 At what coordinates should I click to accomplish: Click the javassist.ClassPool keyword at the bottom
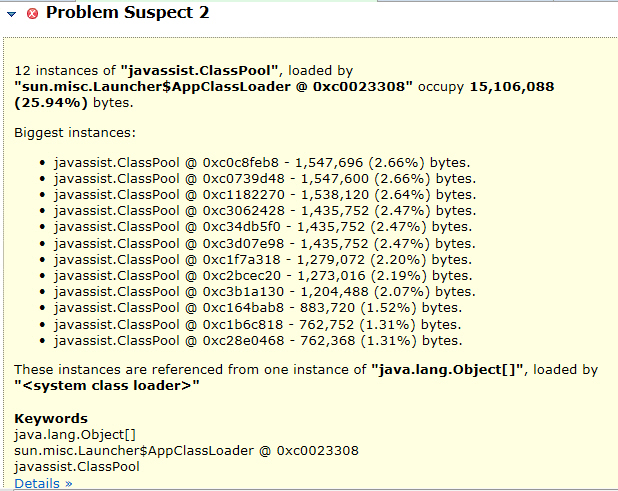tap(77, 466)
